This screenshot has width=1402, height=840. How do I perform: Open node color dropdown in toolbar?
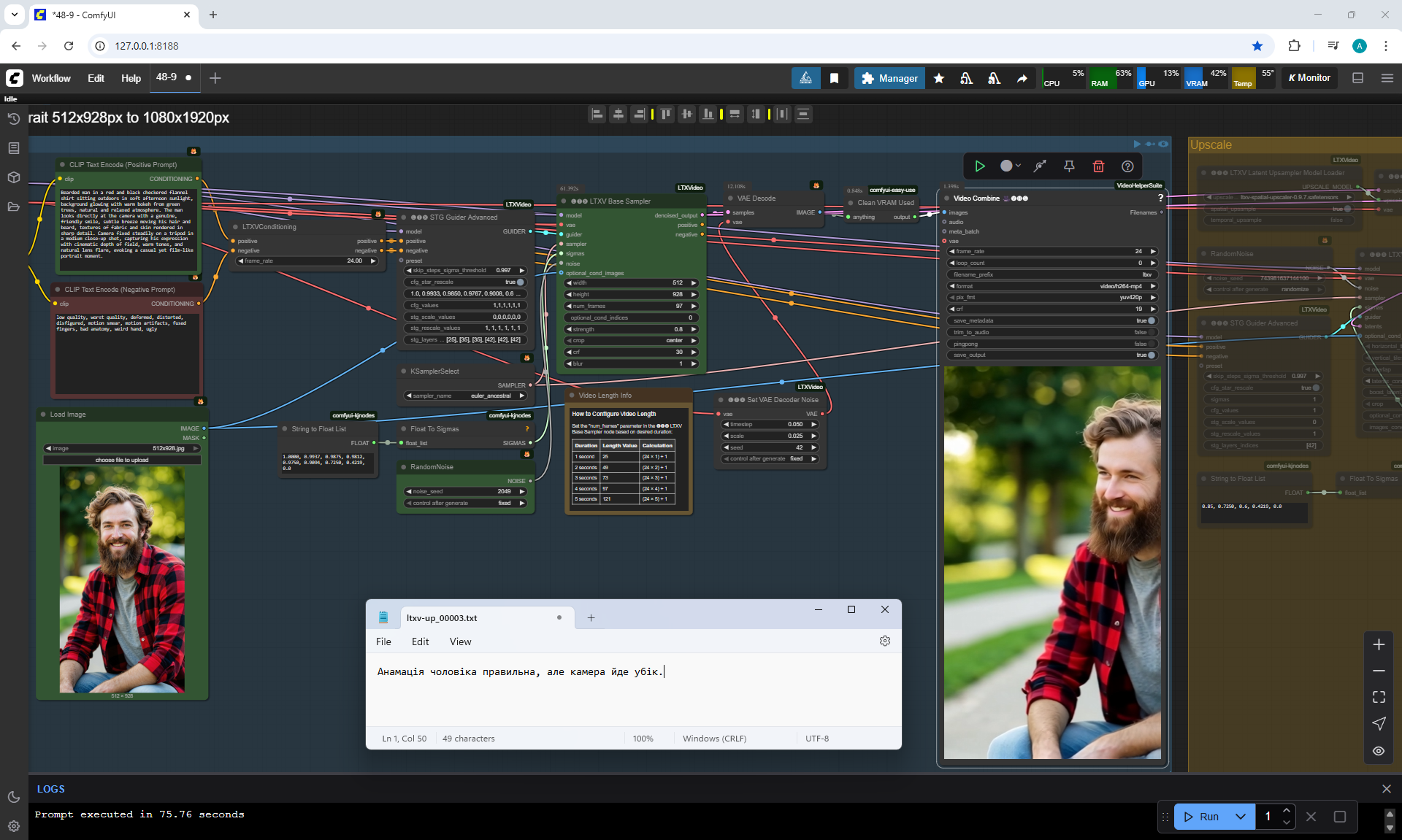tap(1011, 166)
